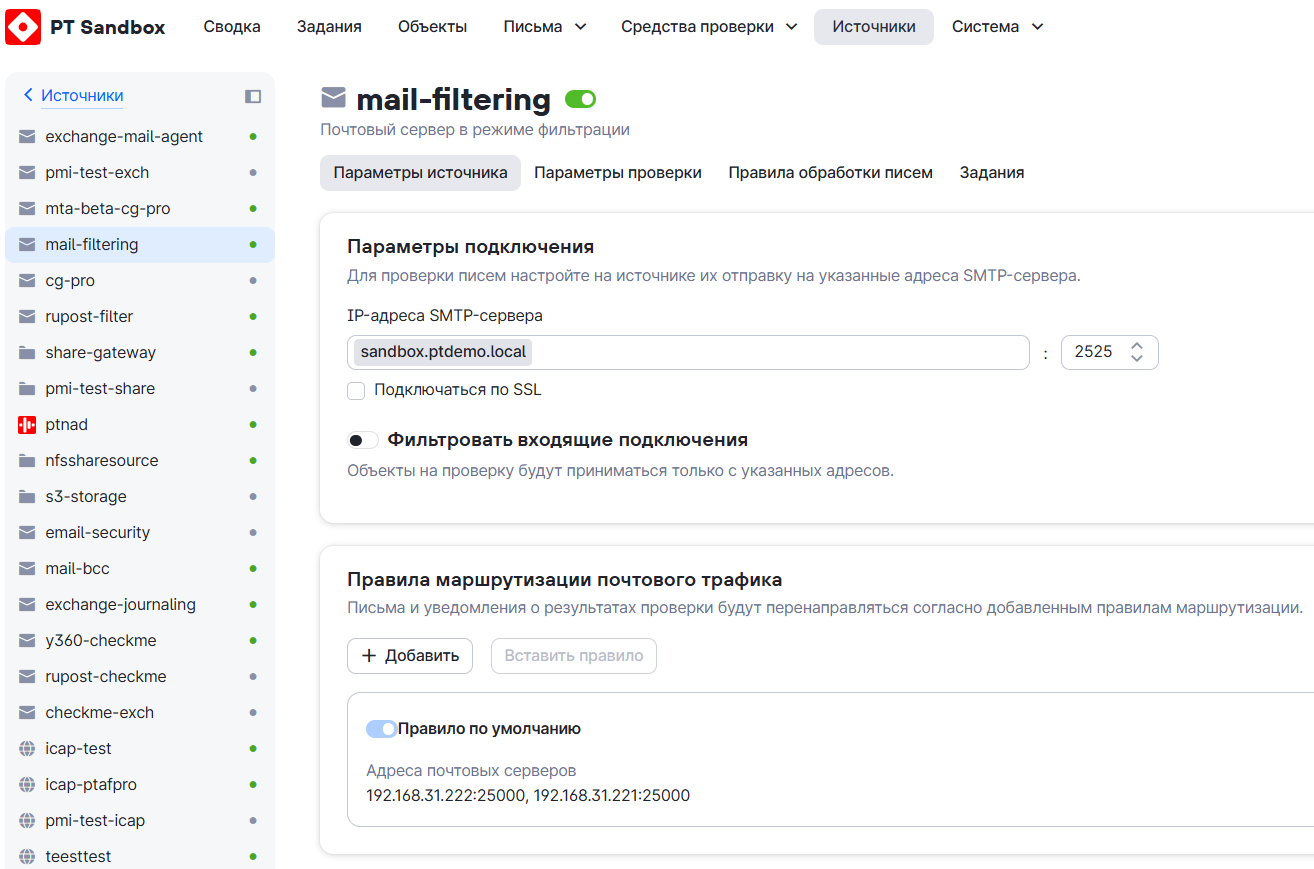This screenshot has height=869, width=1314.
Task: Click the share-gateway folder icon
Action: [27, 353]
